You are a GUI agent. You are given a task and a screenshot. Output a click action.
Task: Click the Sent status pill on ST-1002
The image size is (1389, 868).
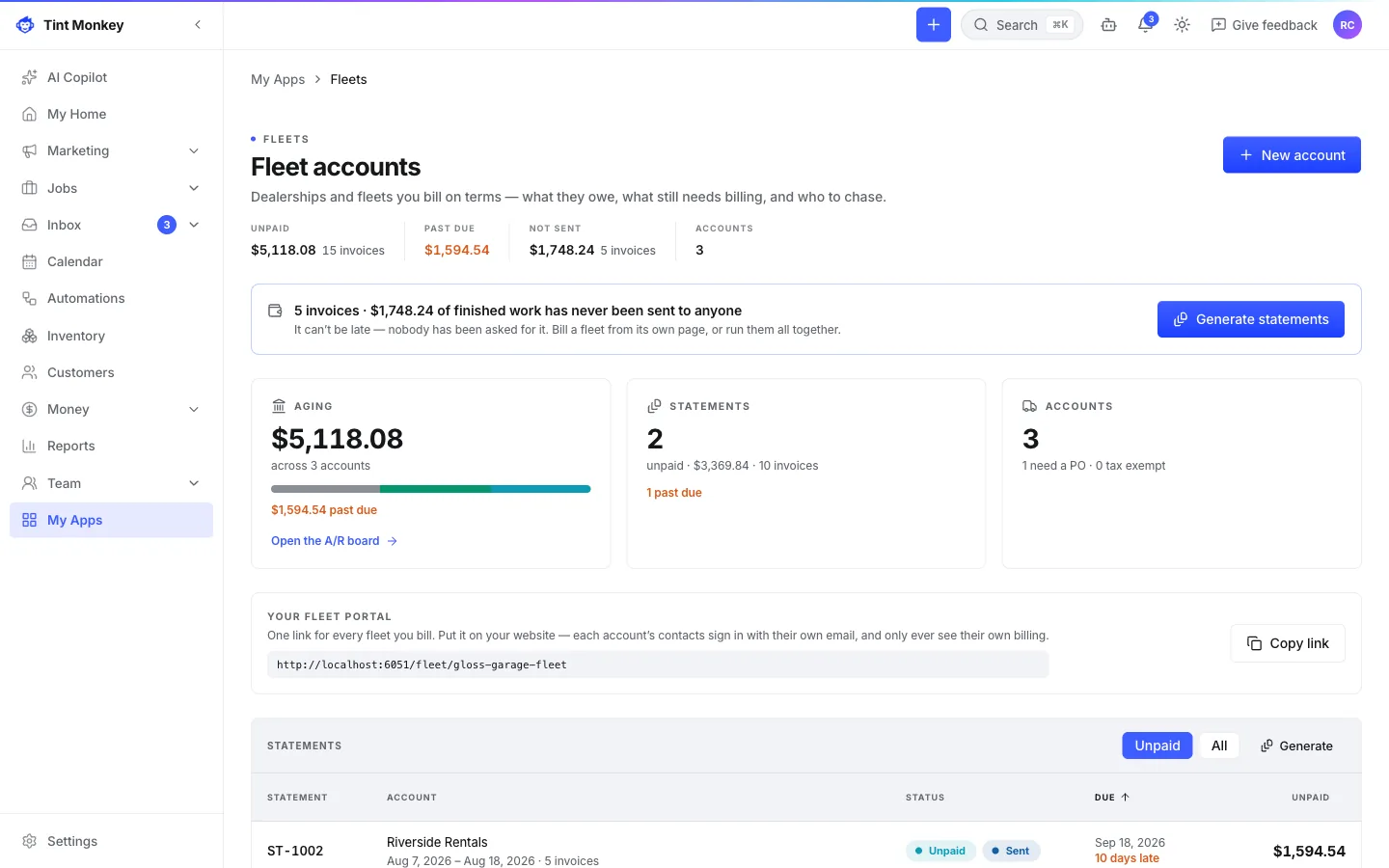click(x=1011, y=851)
